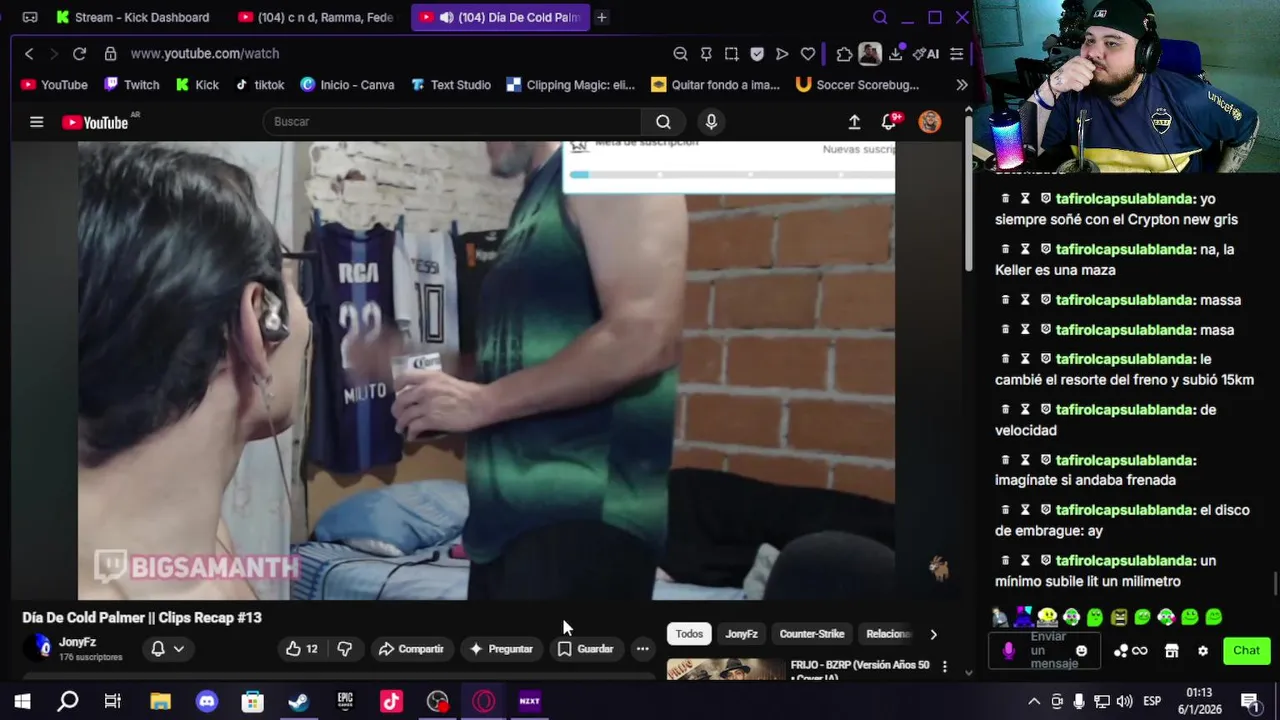Open Steam from the taskbar
The width and height of the screenshot is (1280, 720).
point(299,702)
